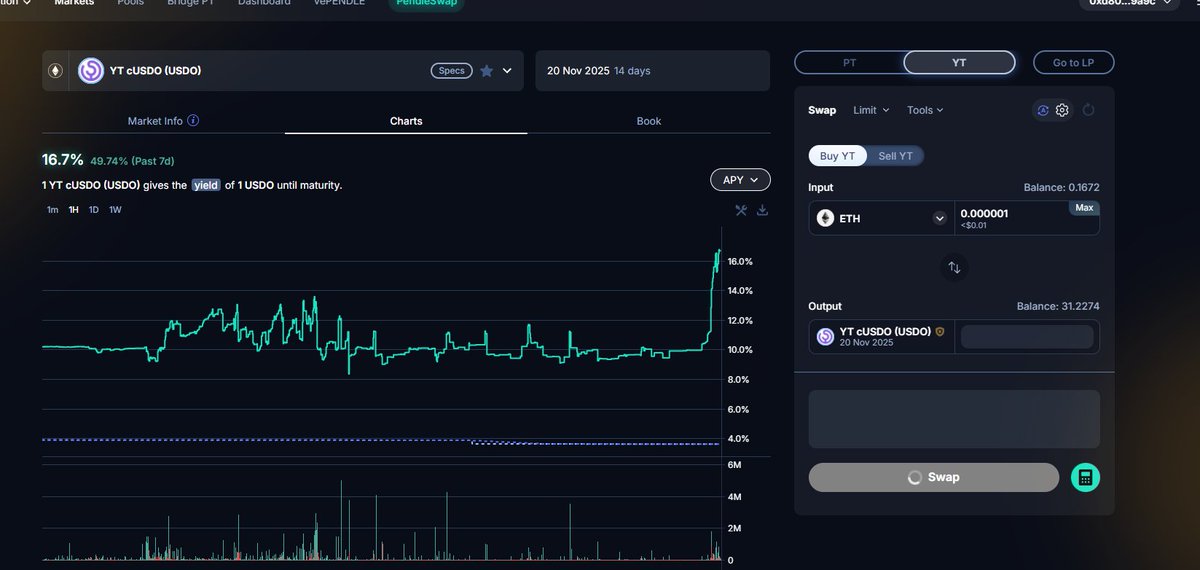Image resolution: width=1200 pixels, height=570 pixels.
Task: Download chart data icon
Action: [x=762, y=210]
